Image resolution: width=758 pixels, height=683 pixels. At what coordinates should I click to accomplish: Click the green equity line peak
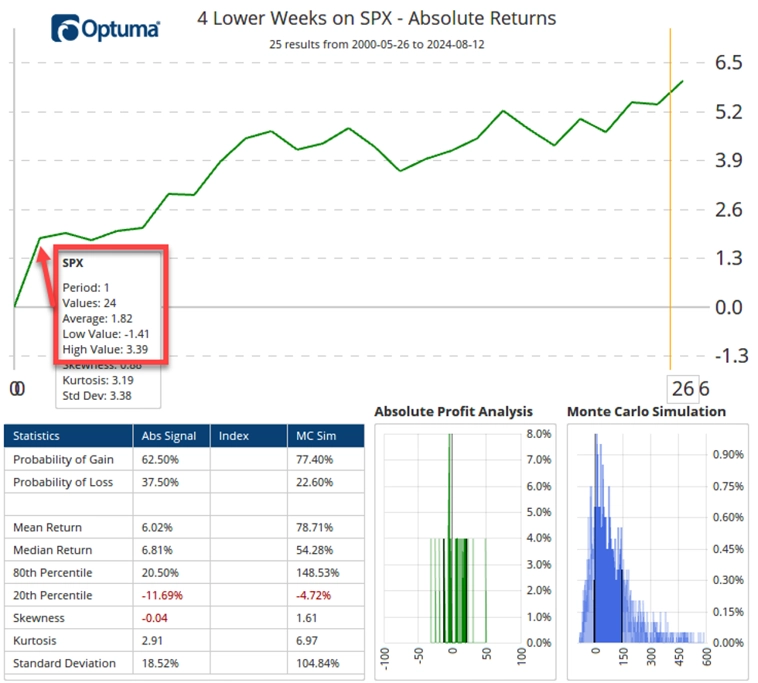coord(683,81)
